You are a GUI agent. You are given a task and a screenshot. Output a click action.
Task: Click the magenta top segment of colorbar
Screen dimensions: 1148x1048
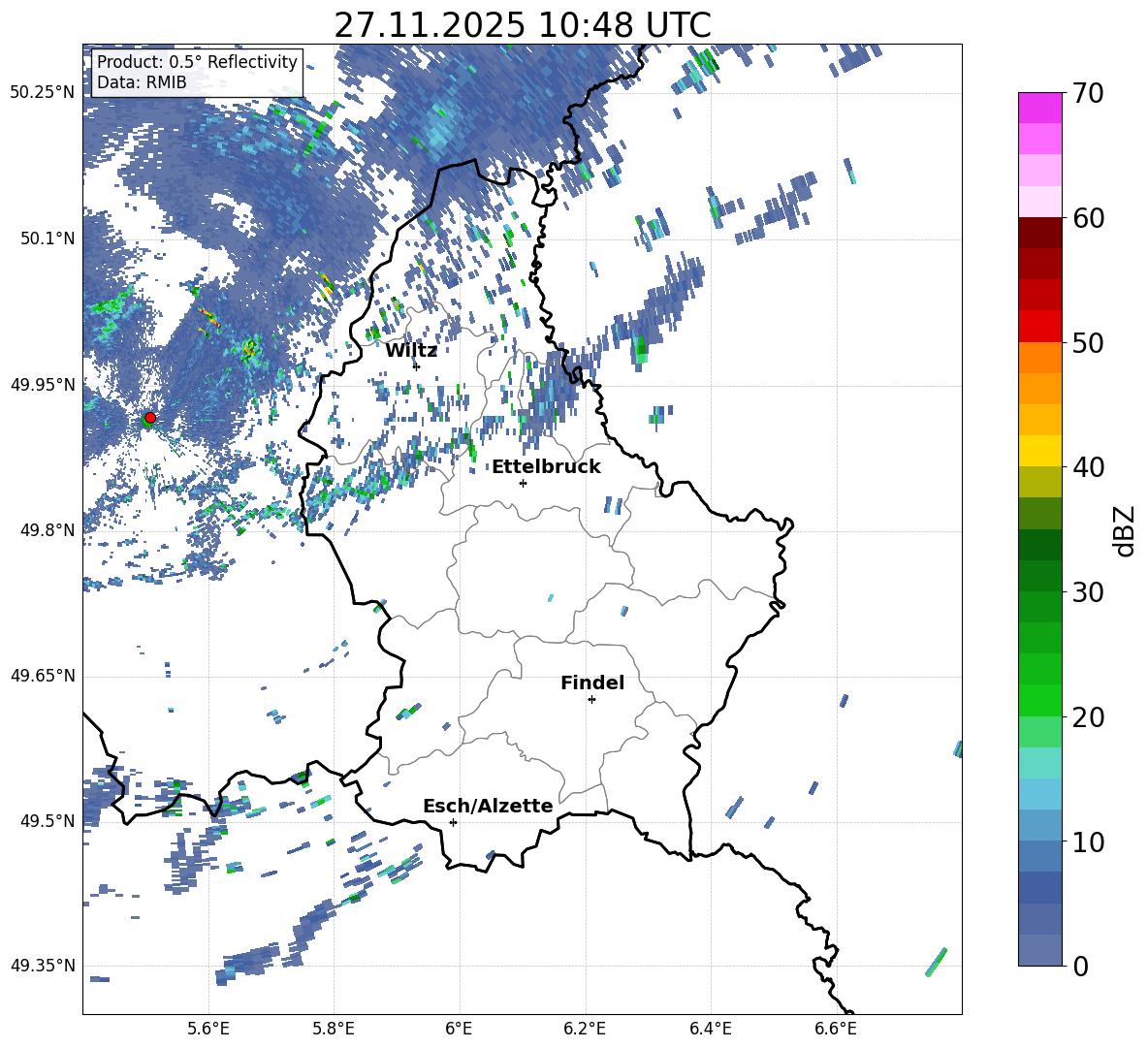tap(1039, 109)
